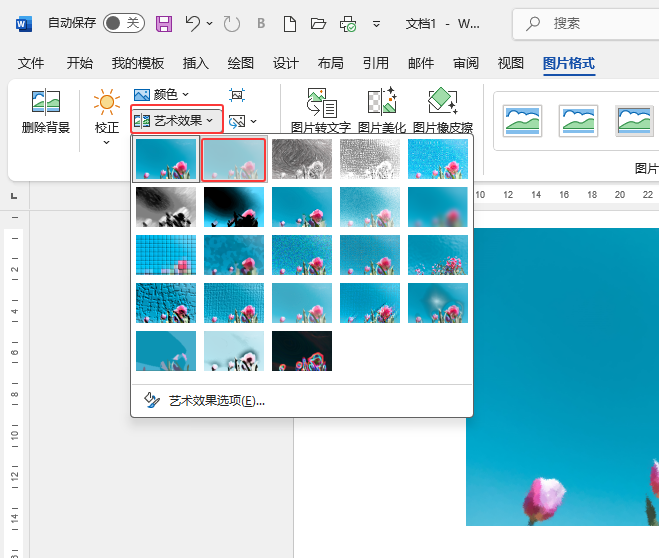Apply the cracked texture effect
Screen dimensions: 659x558
point(166,303)
